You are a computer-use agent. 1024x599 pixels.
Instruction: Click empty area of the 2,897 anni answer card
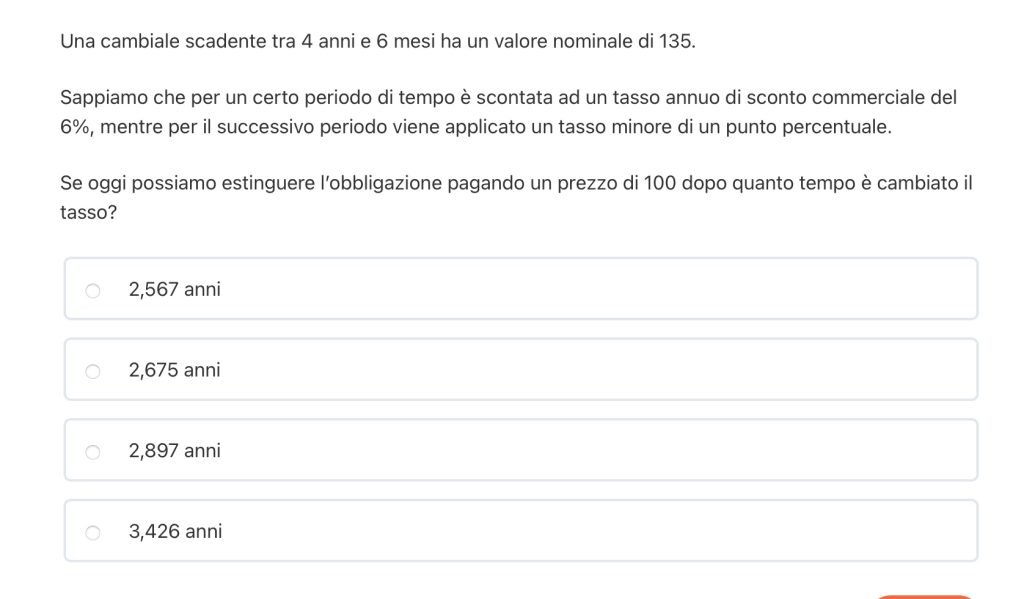(600, 451)
